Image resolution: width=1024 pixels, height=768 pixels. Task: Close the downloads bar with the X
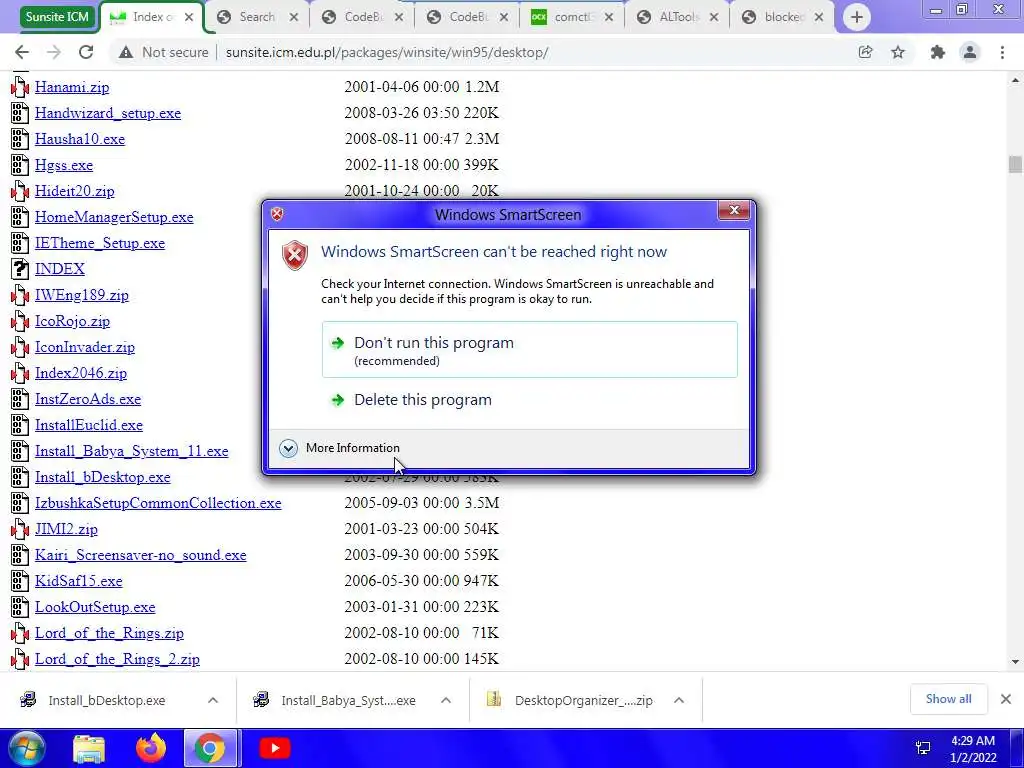[1006, 699]
